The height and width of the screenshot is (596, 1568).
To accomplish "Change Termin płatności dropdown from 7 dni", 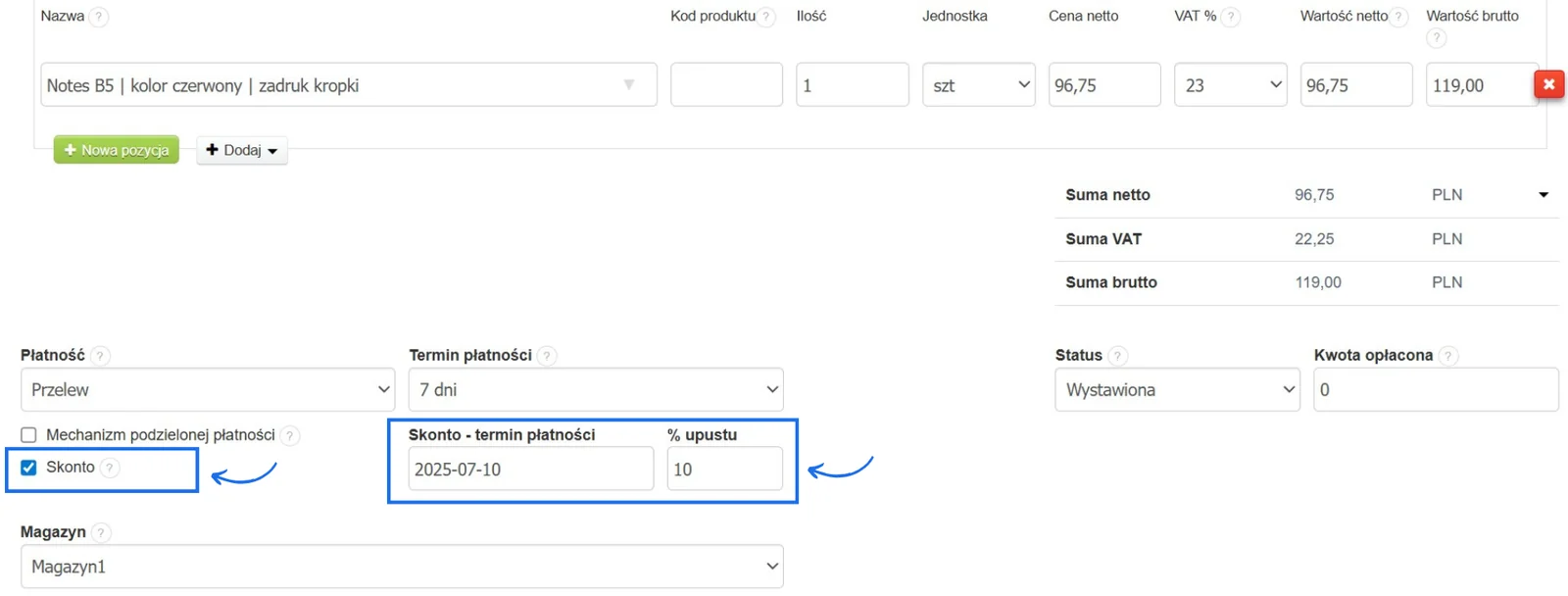I will click(x=596, y=390).
